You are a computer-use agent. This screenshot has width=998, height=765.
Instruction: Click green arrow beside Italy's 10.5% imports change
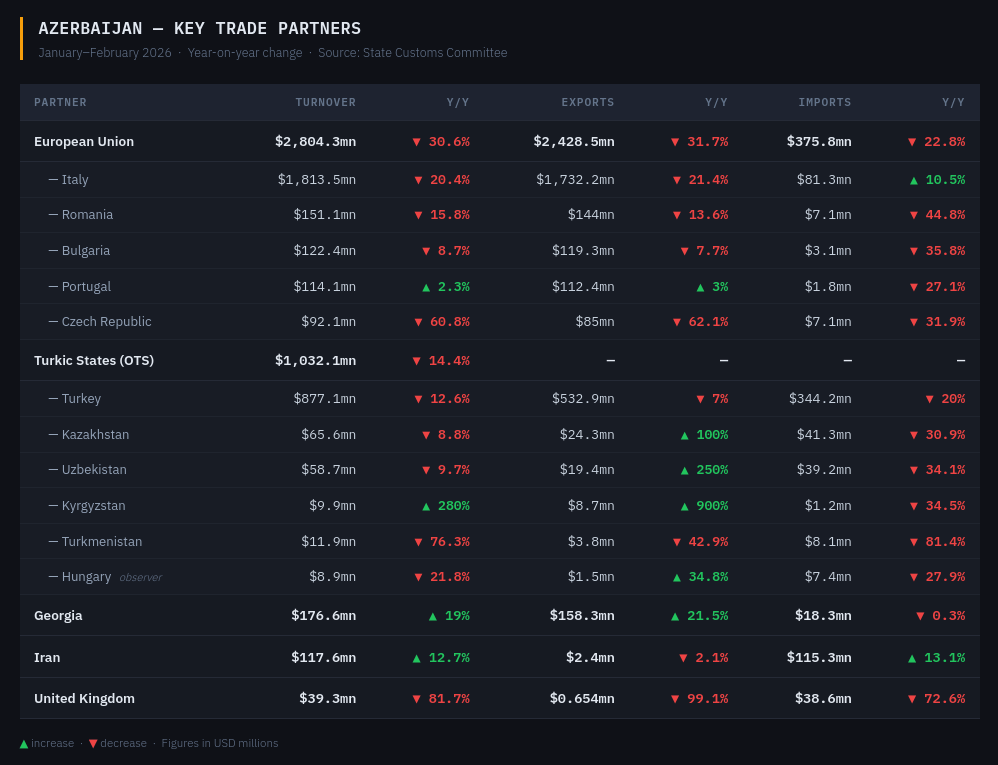[914, 180]
